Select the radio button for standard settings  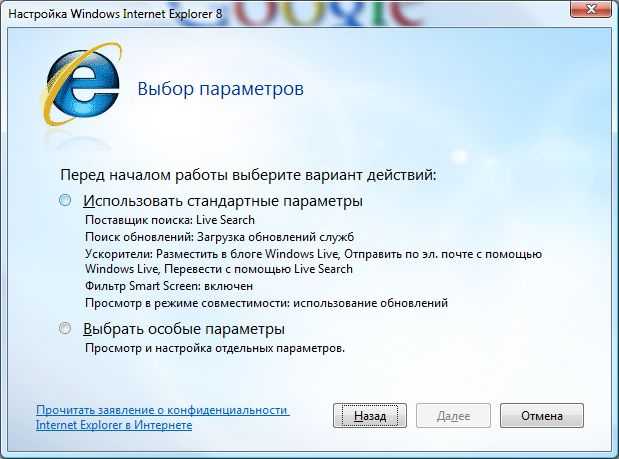tap(65, 200)
